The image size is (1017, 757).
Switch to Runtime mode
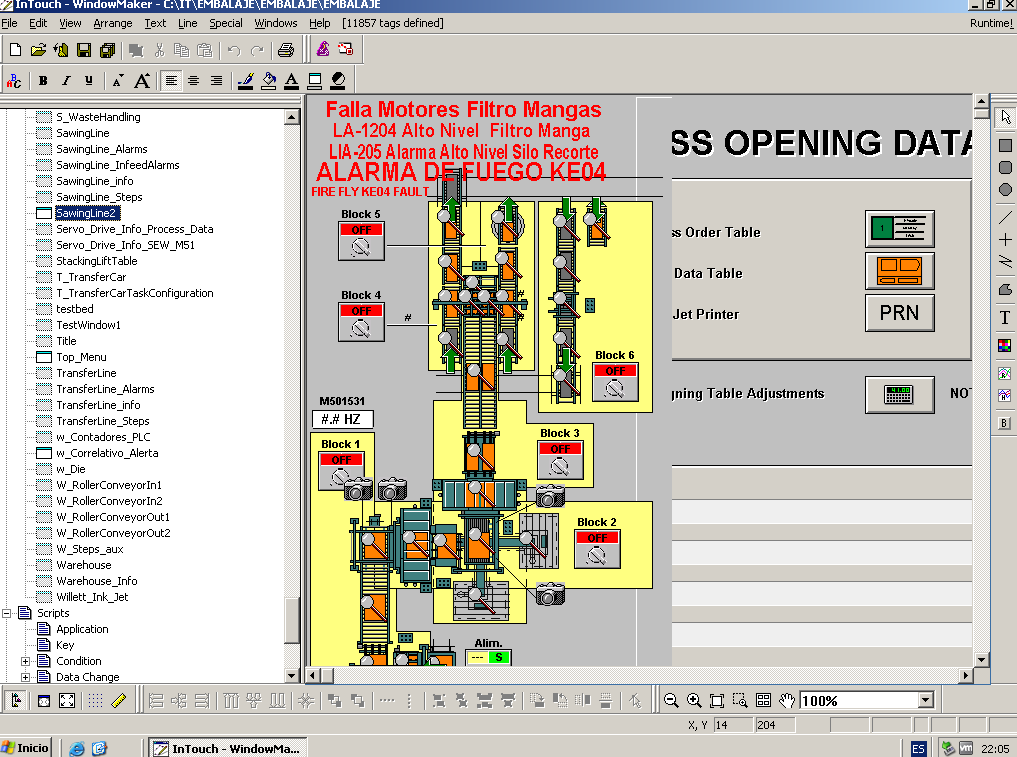click(990, 23)
